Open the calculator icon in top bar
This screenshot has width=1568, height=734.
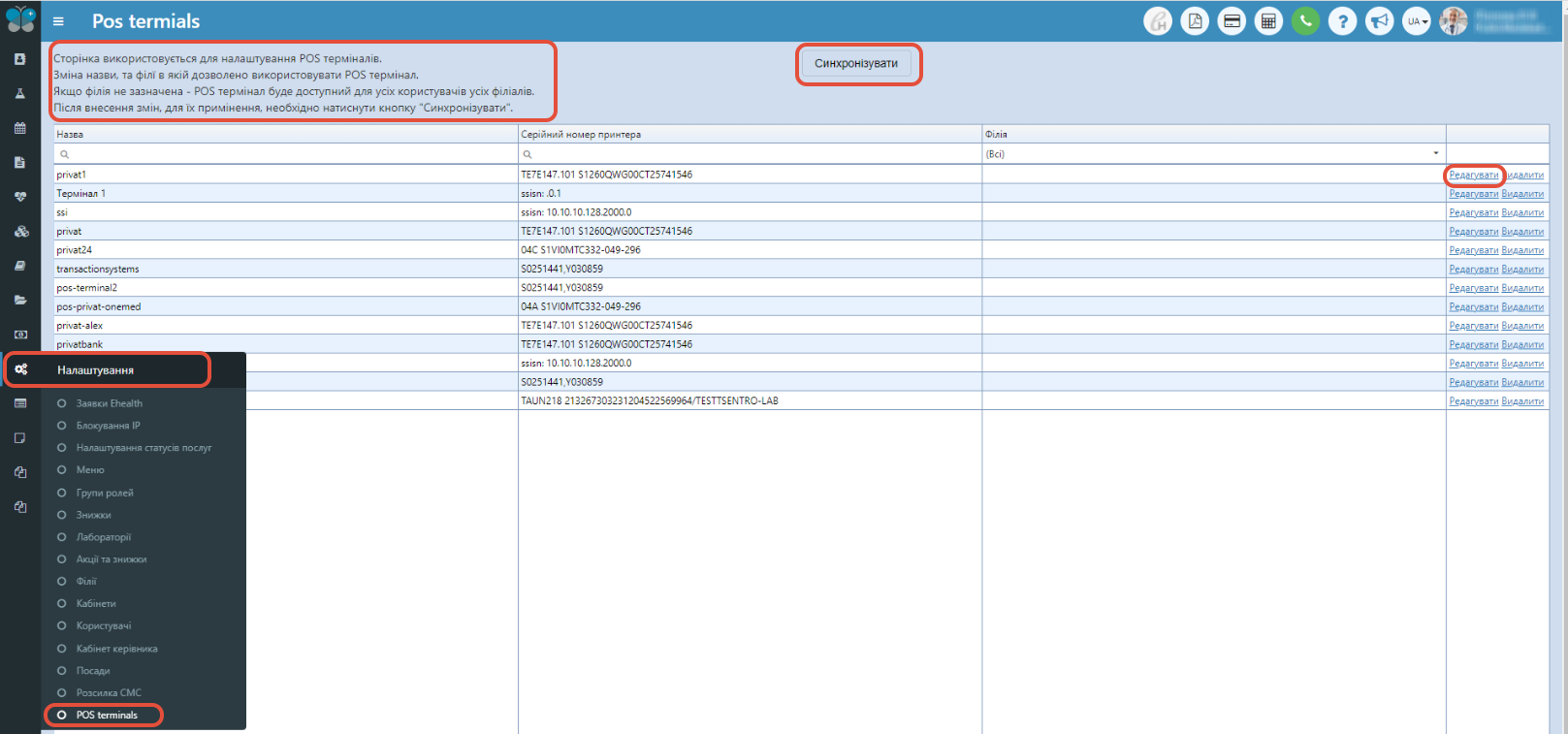click(1268, 21)
